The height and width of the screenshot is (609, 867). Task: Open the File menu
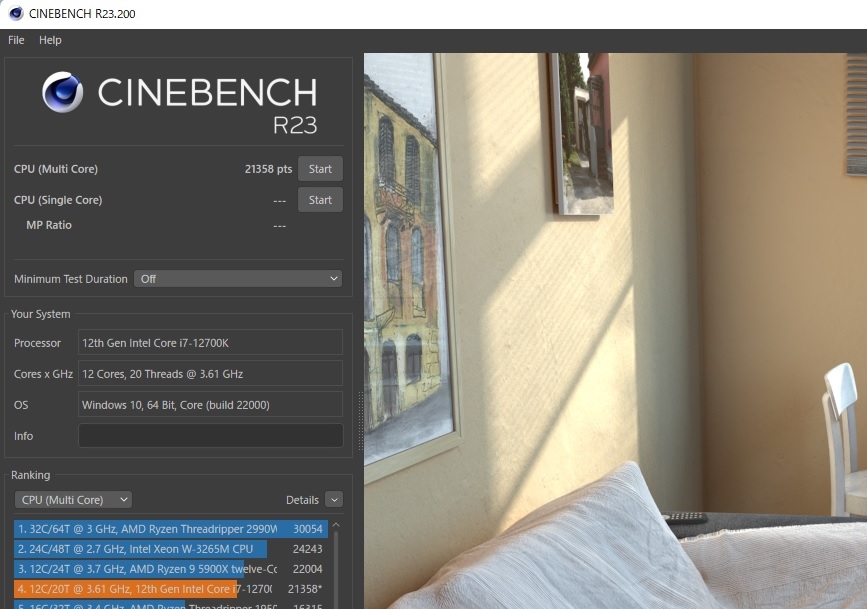click(x=16, y=40)
